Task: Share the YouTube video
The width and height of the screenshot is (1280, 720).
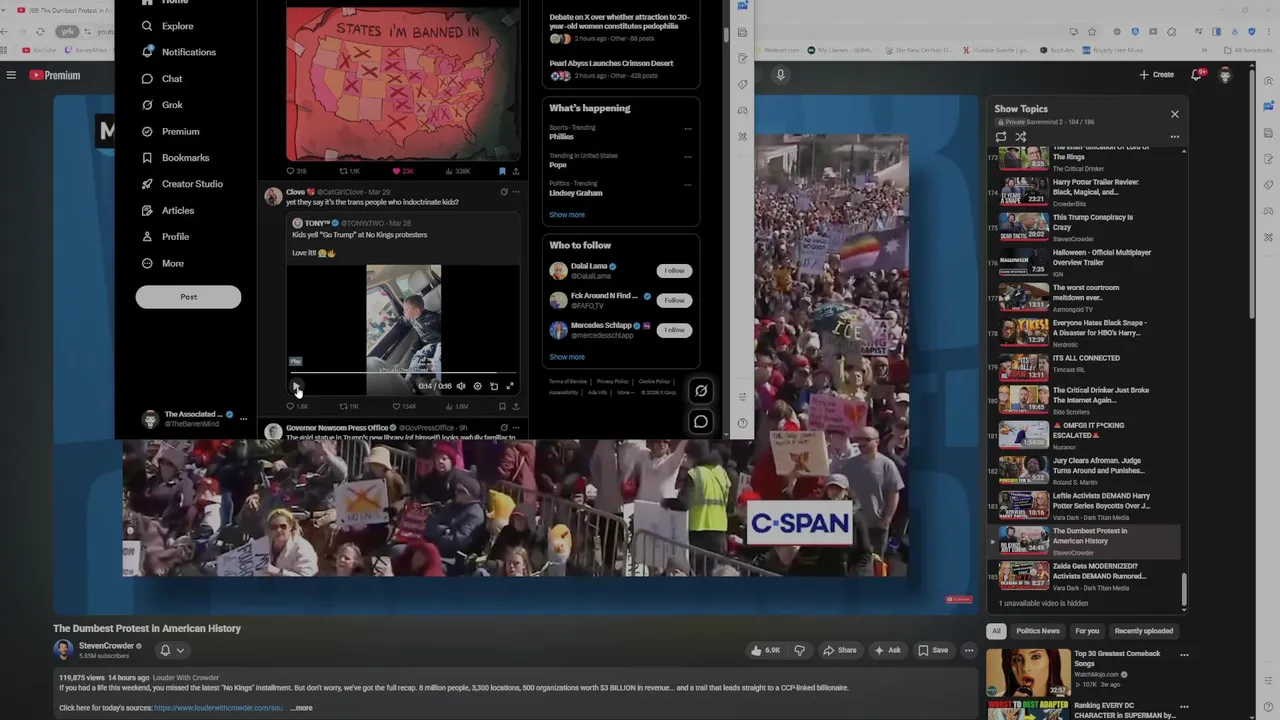Action: coord(839,650)
